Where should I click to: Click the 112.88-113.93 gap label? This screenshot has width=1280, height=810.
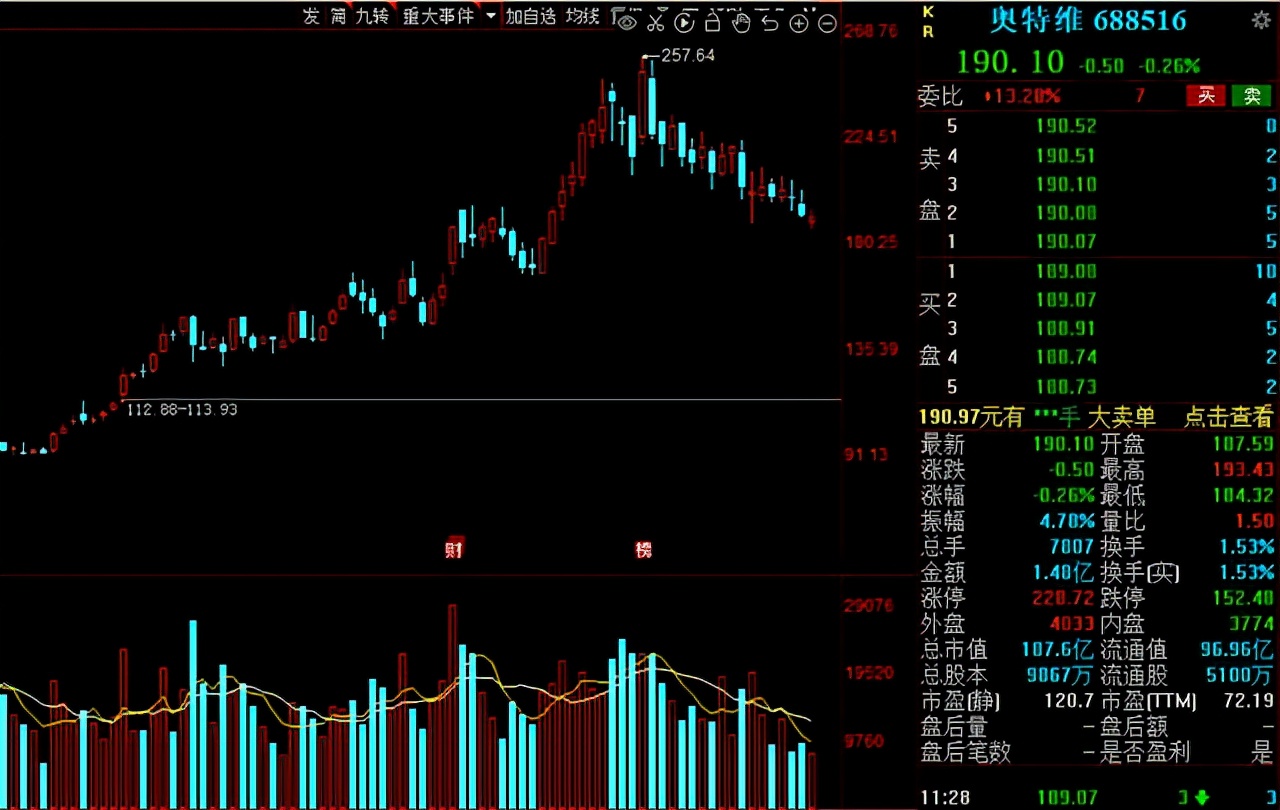tap(181, 409)
